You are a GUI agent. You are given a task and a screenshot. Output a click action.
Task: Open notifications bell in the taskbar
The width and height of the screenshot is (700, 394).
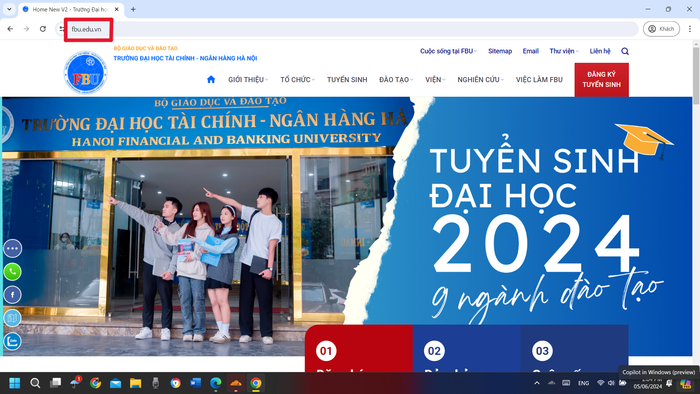(669, 383)
